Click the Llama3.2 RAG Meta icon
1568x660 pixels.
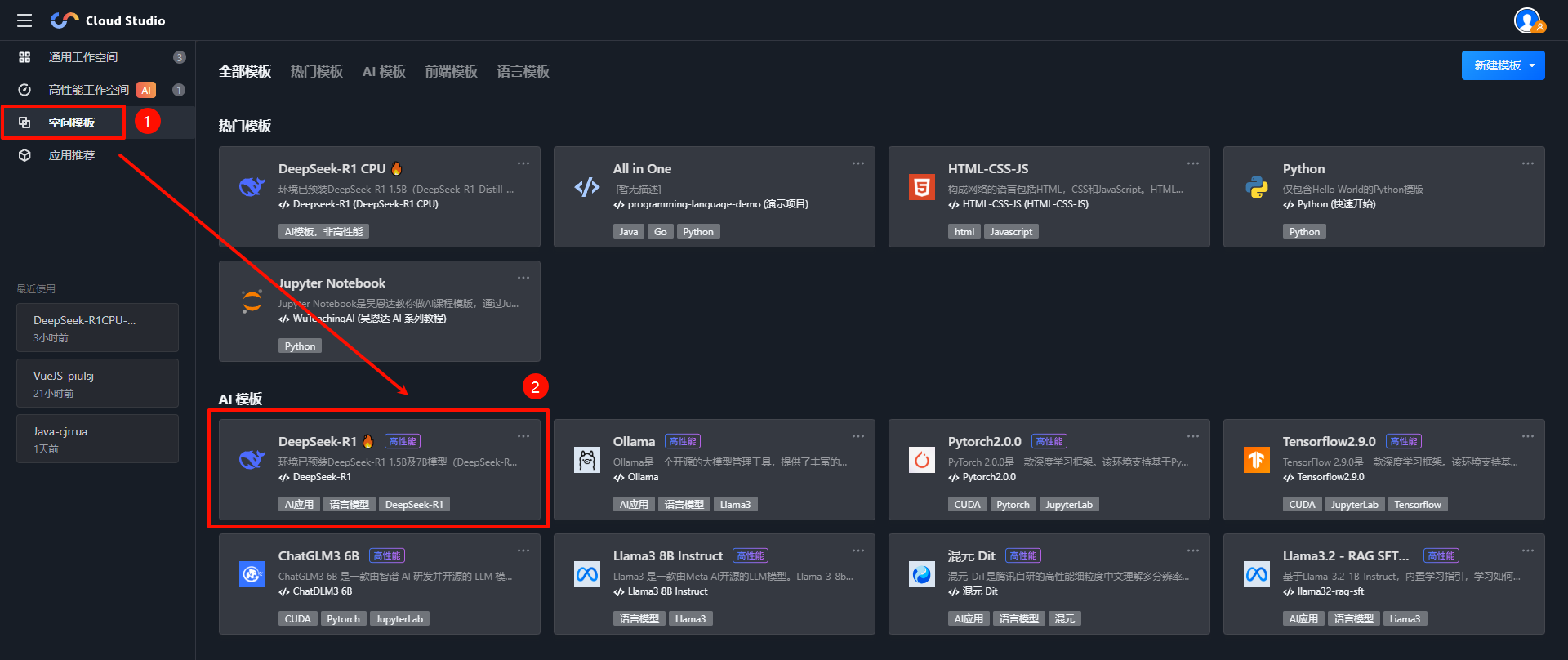point(1257,574)
